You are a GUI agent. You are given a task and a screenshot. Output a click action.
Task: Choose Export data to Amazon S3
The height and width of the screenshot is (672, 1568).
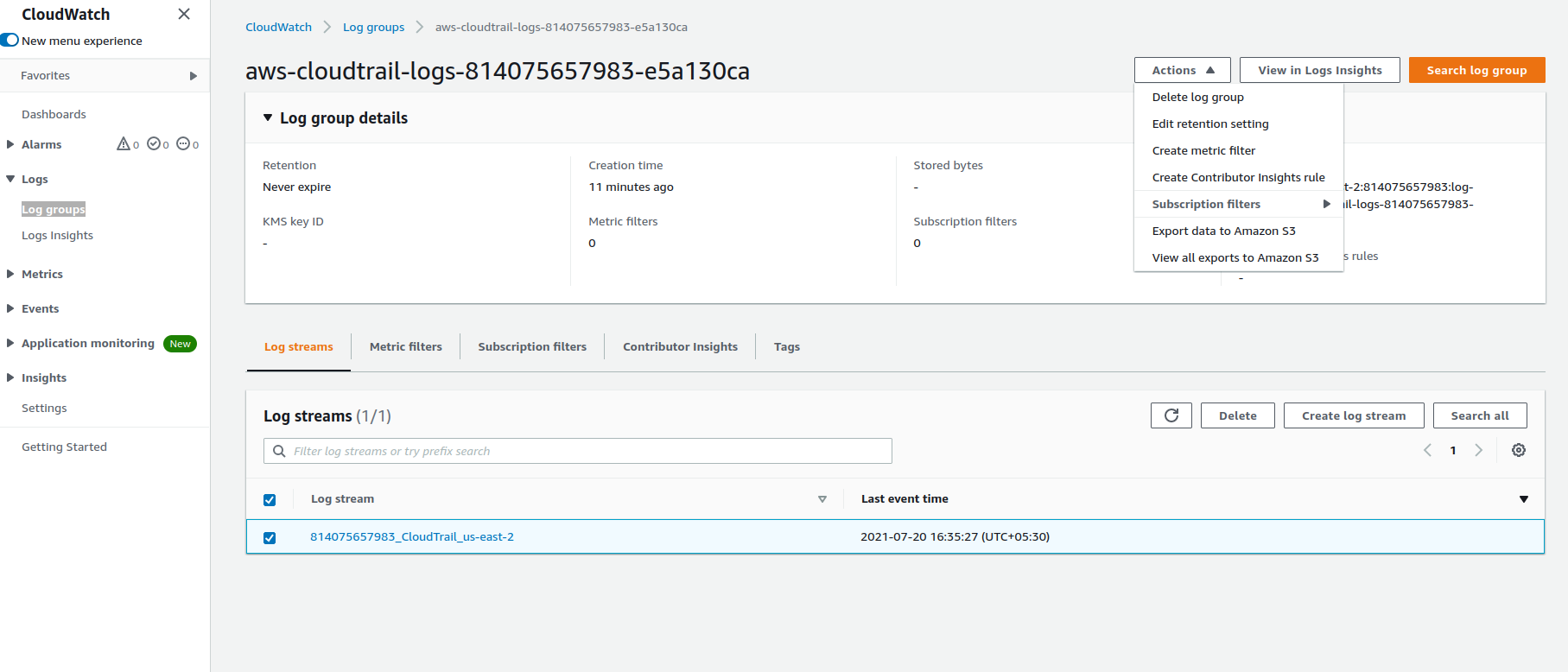(x=1238, y=231)
